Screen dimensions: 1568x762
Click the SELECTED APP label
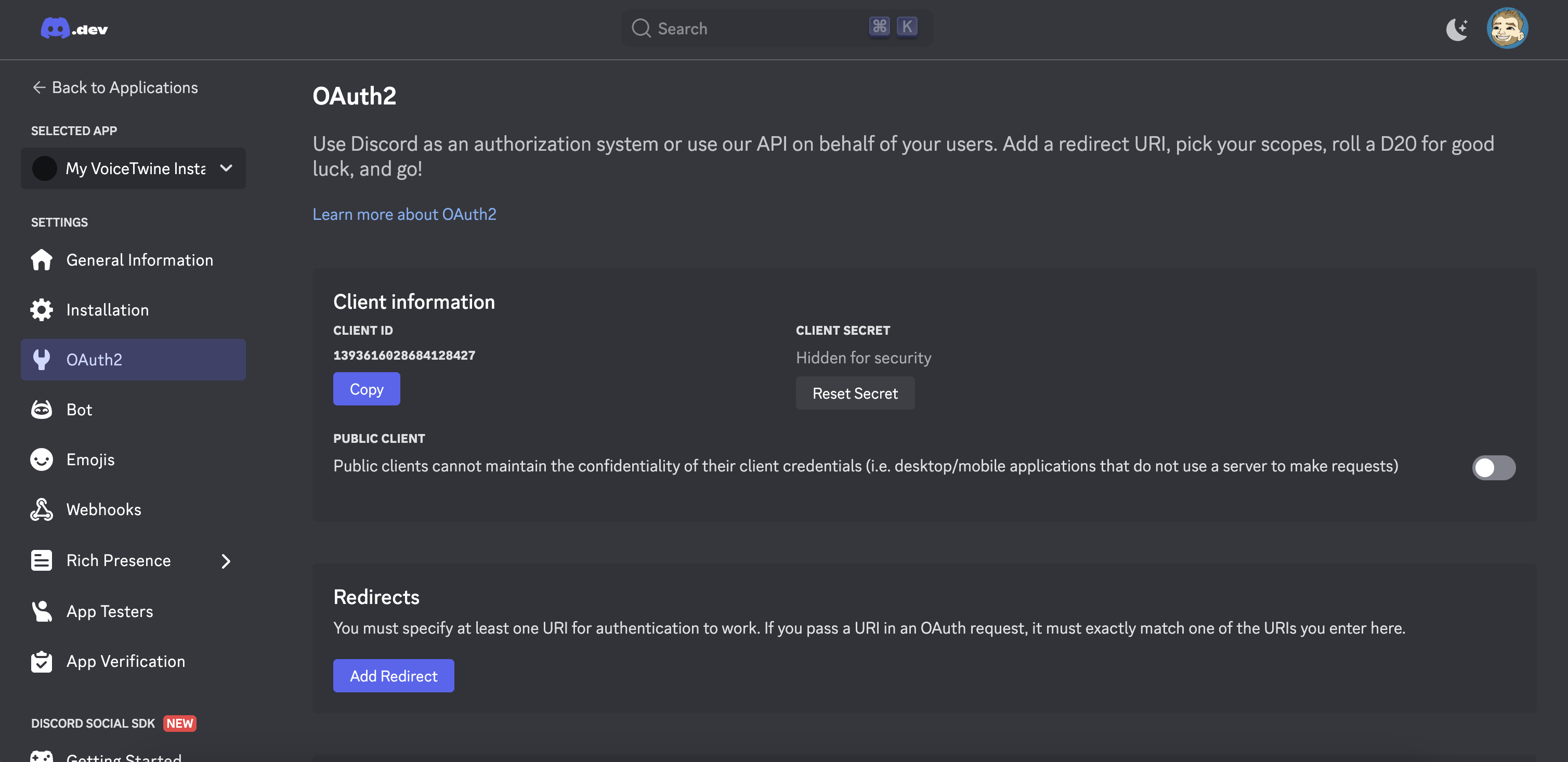74,131
